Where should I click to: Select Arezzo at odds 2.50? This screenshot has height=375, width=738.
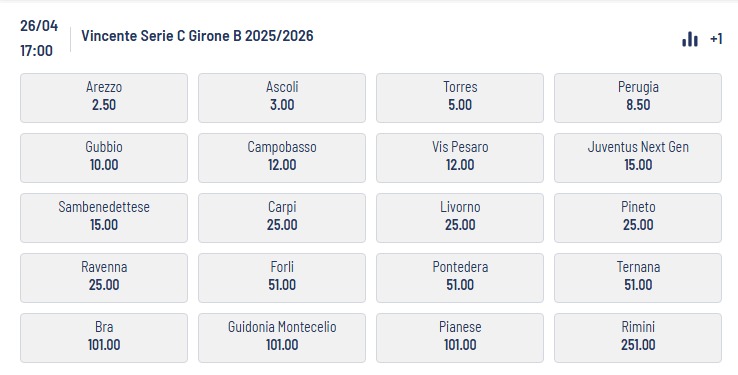(x=104, y=98)
